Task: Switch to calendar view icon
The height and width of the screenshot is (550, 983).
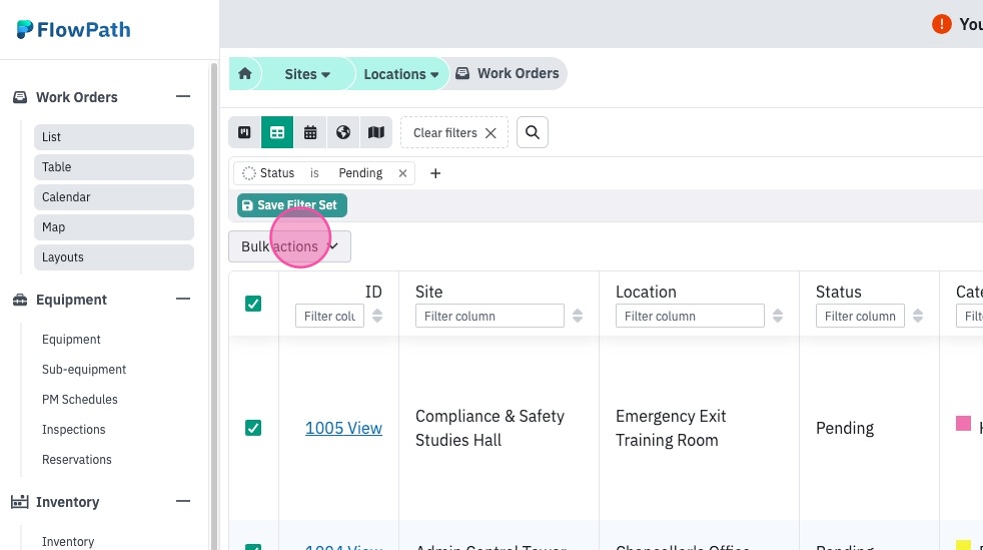Action: coord(310,132)
